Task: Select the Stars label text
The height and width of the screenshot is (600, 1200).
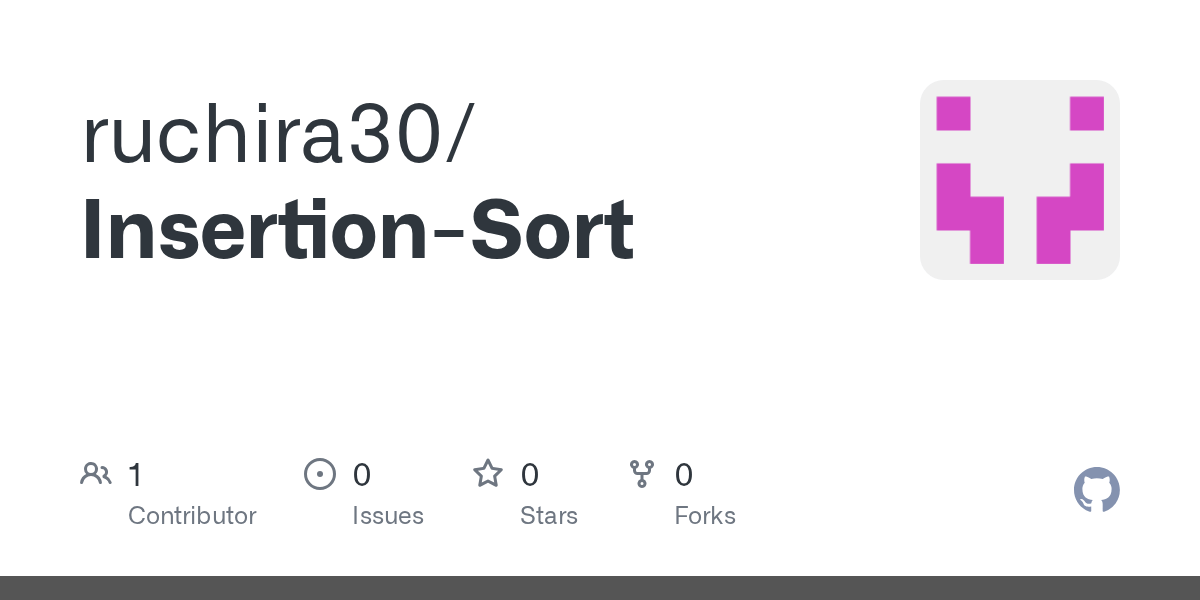Action: pyautogui.click(x=549, y=516)
